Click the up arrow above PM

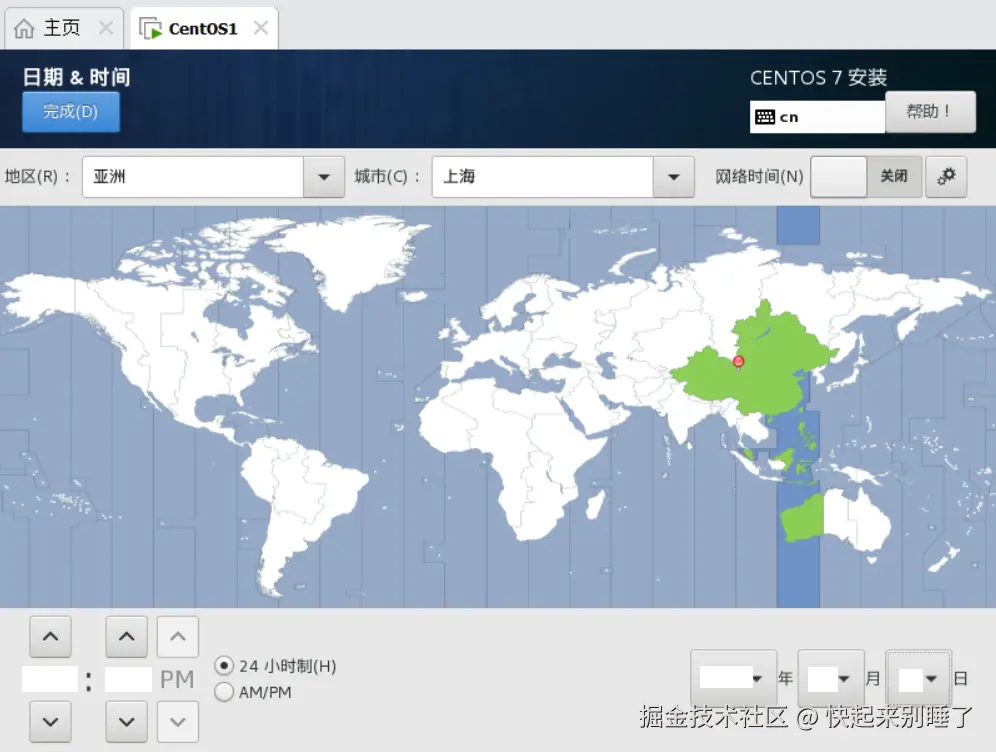click(178, 636)
